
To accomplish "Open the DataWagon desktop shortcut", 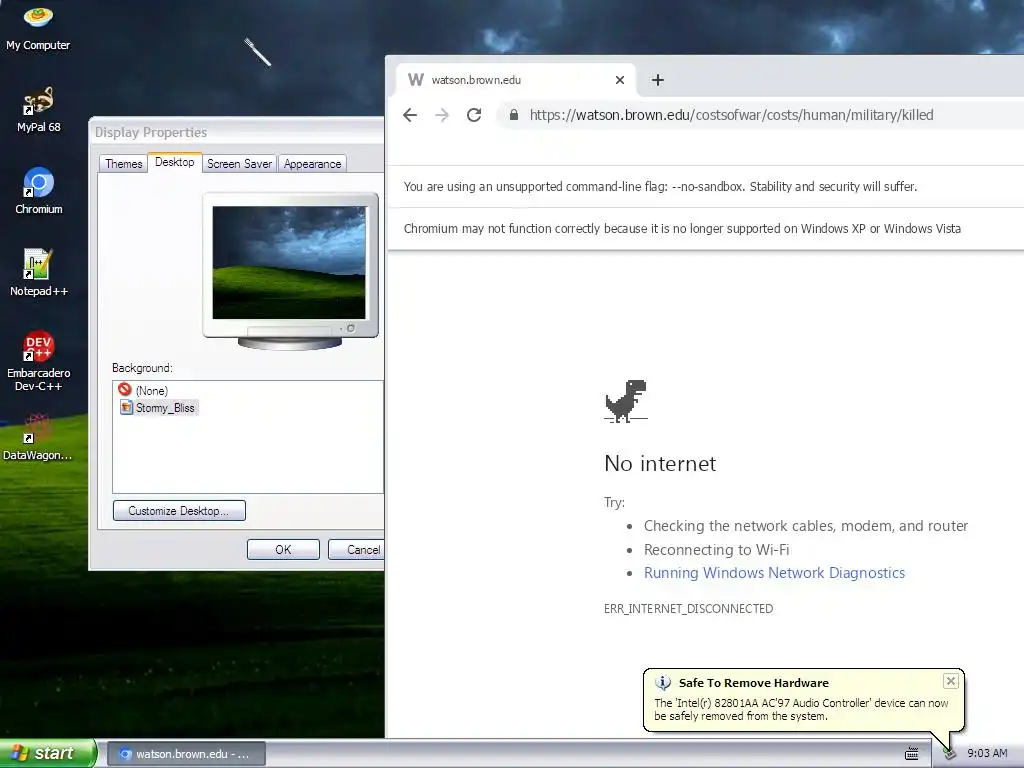I will 38,438.
